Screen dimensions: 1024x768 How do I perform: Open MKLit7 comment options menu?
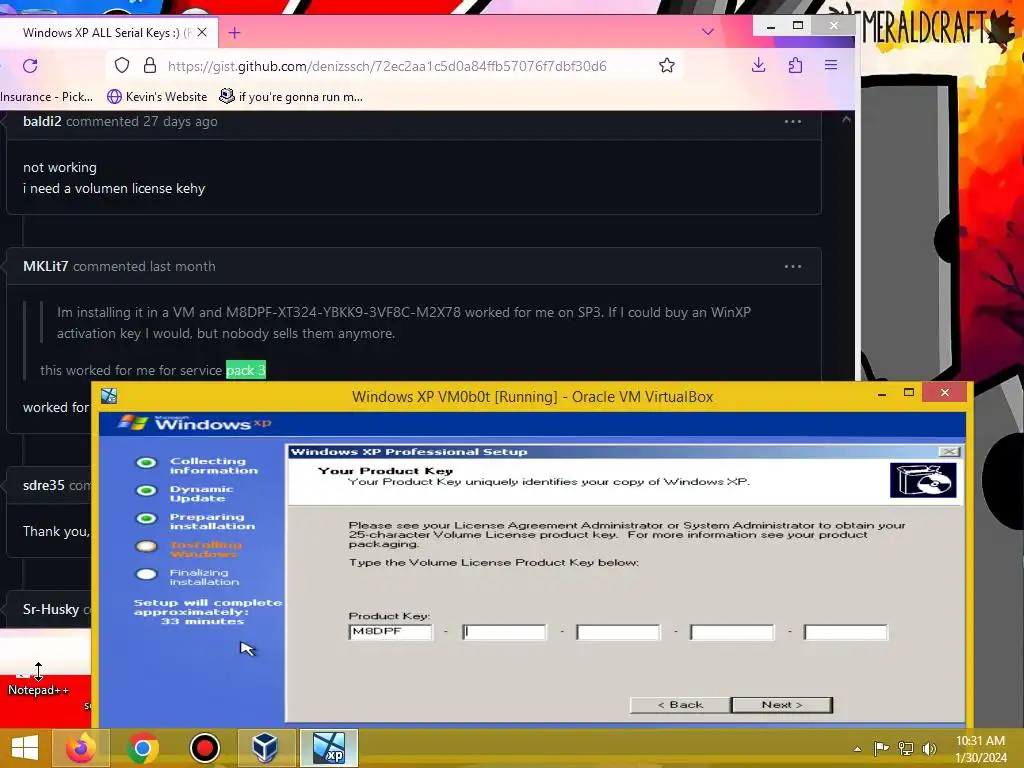coord(793,266)
